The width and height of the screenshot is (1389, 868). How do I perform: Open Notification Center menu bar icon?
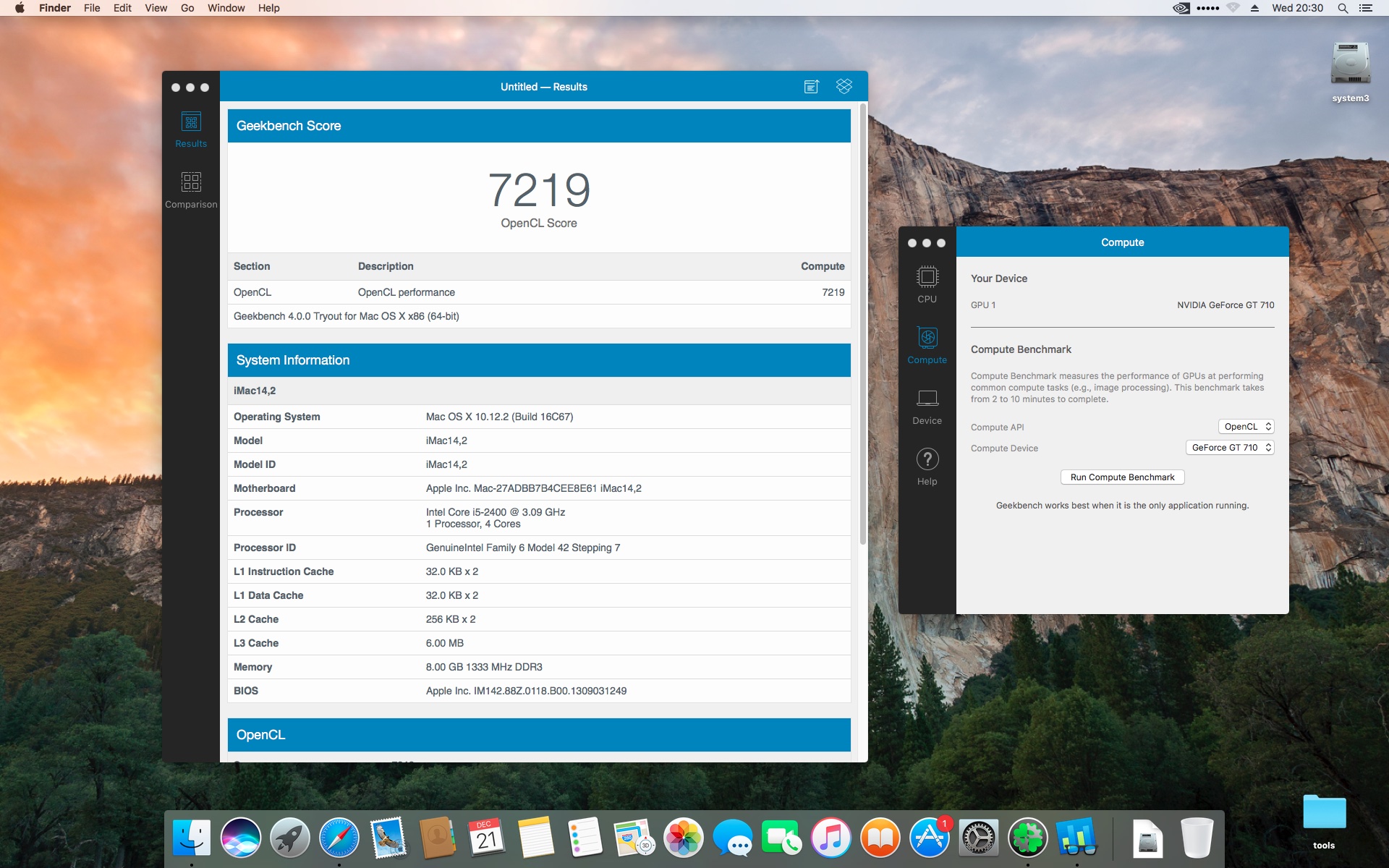[x=1366, y=8]
